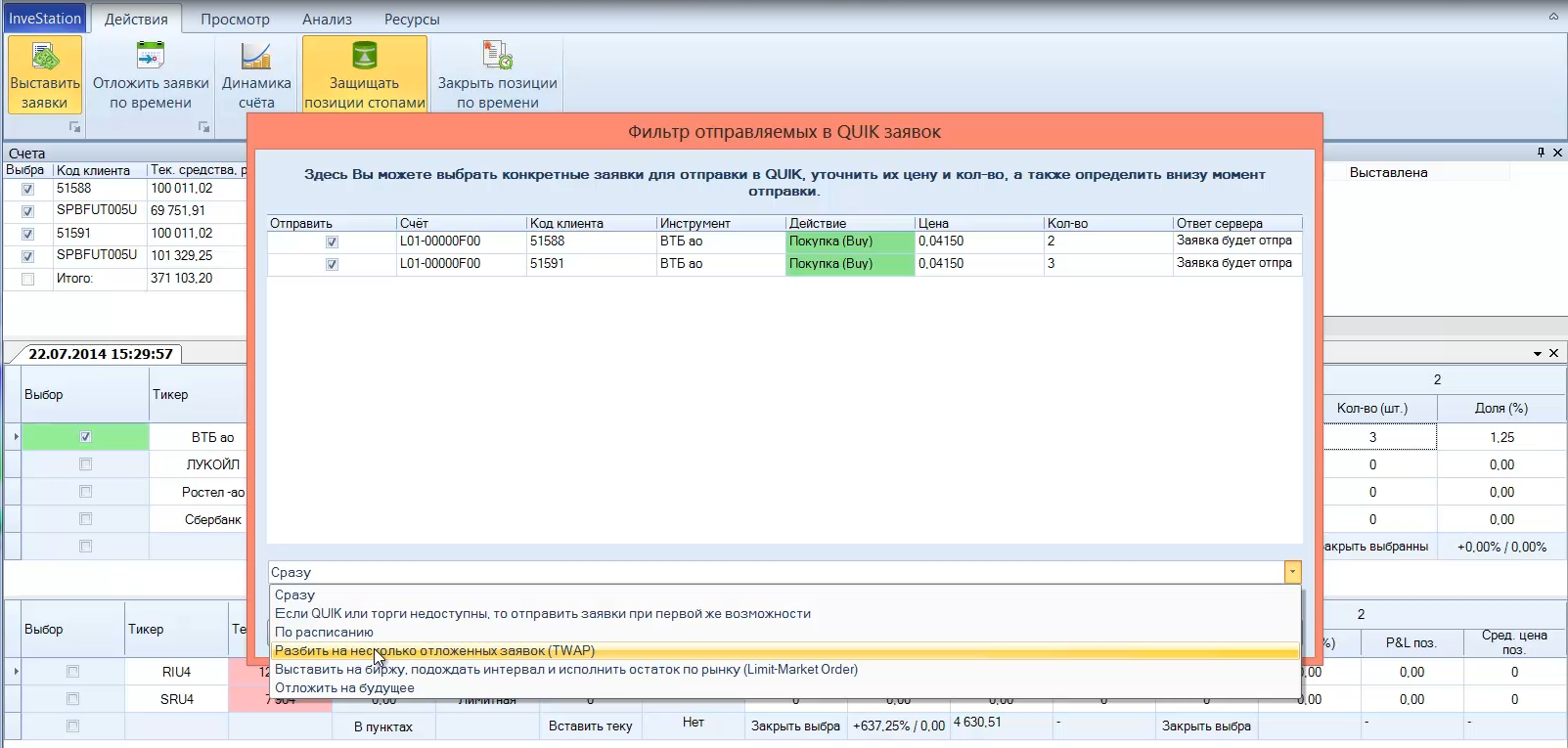Click the Выставить заявки ribbon icon
The width and height of the screenshot is (1568, 748).
click(x=45, y=74)
